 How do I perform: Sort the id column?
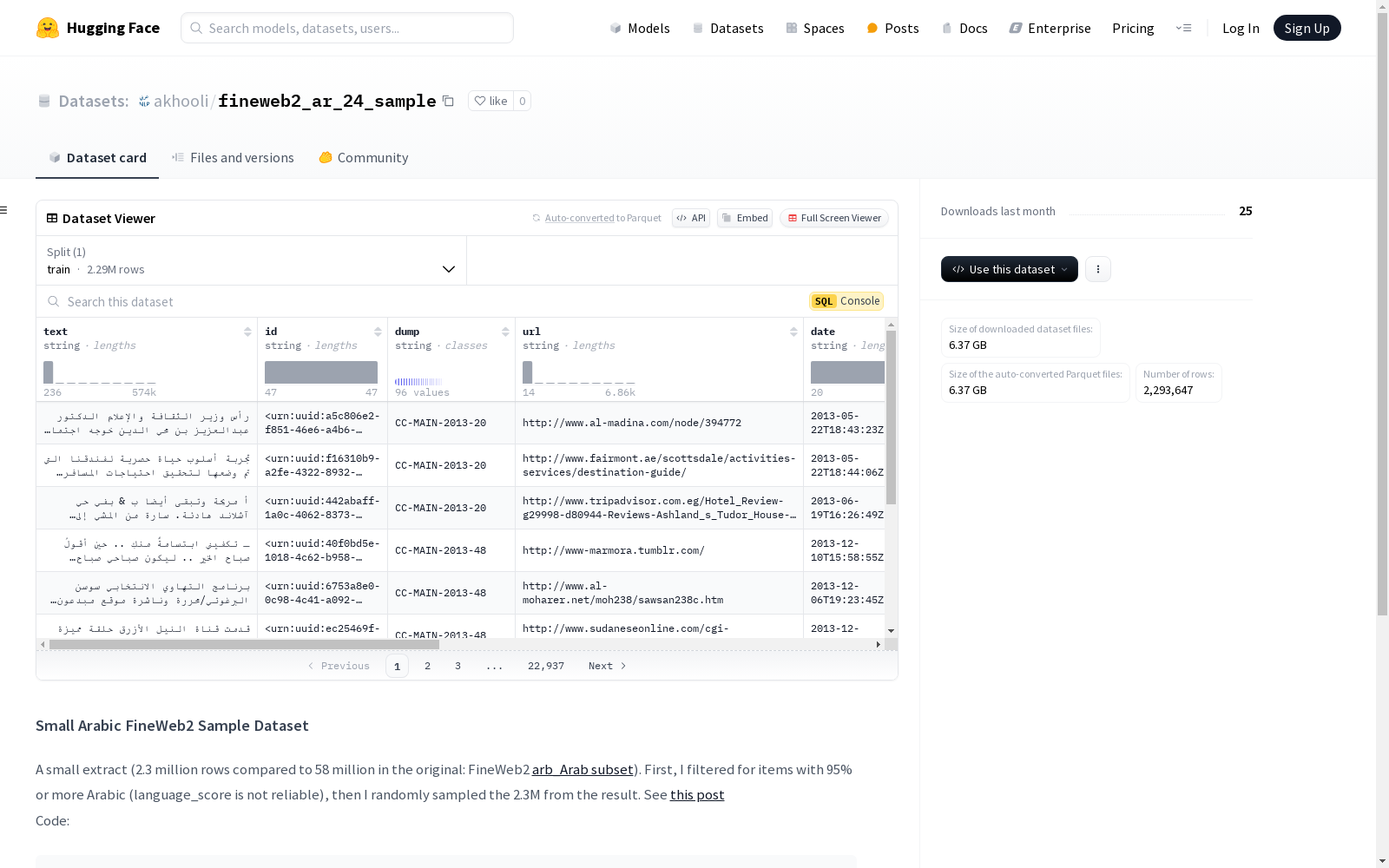[378, 332]
